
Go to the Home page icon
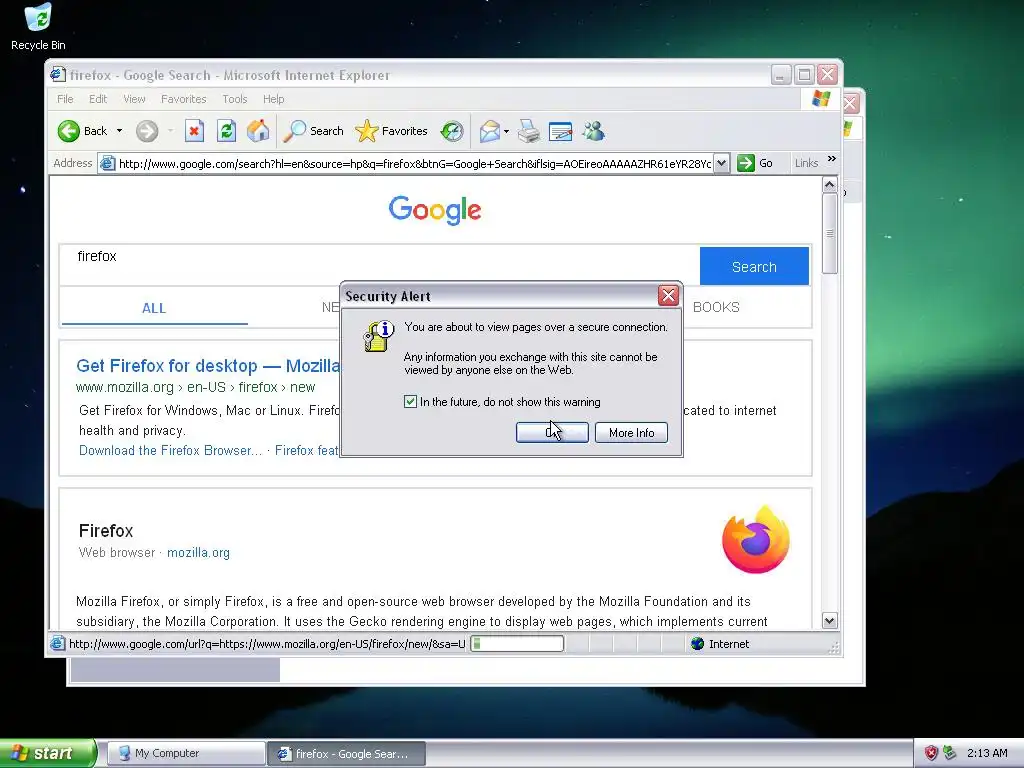coord(258,131)
